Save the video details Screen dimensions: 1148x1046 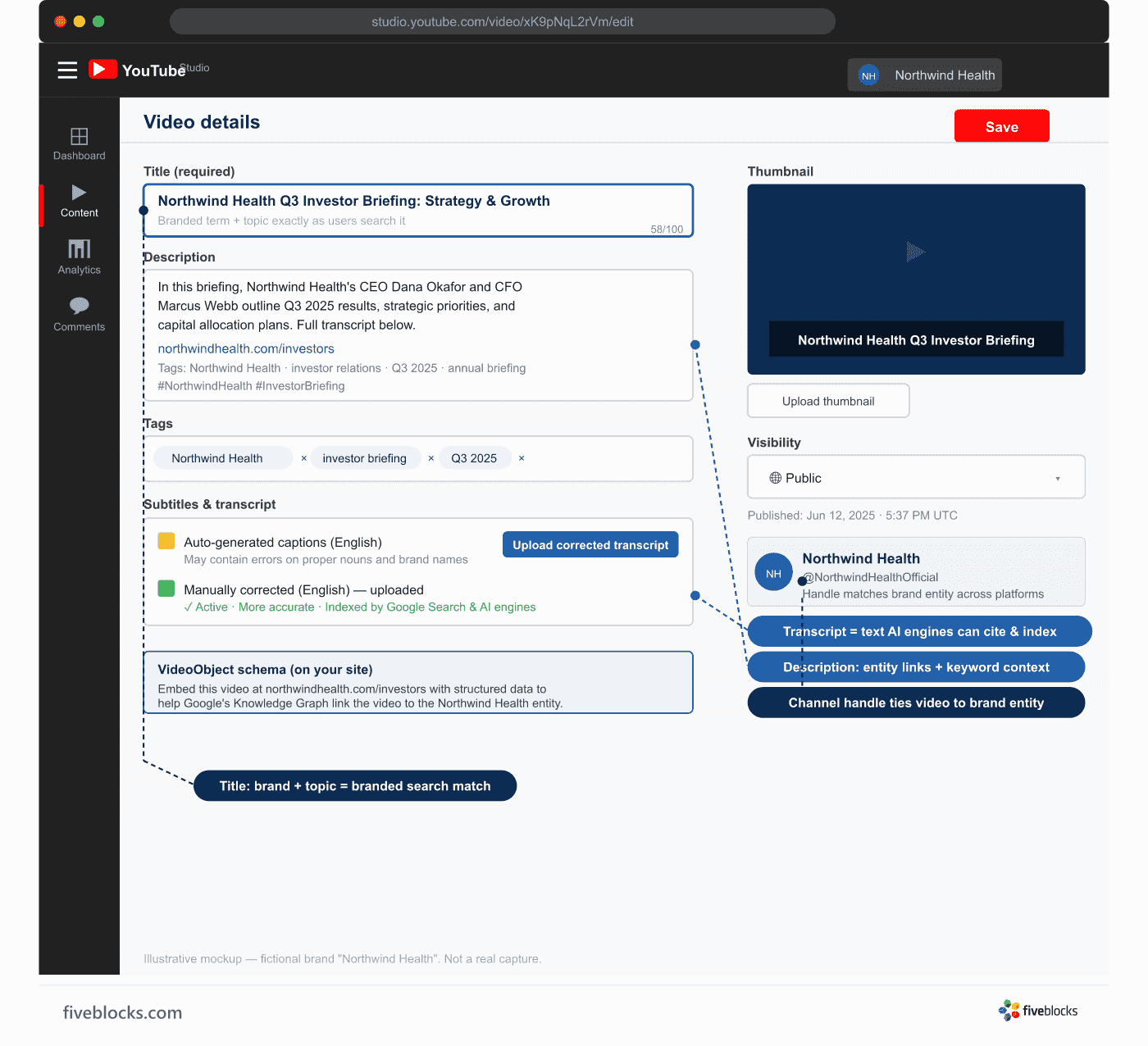coord(1001,126)
